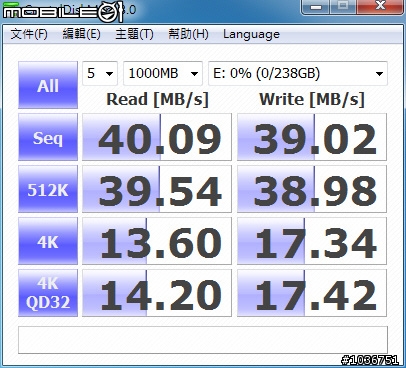This screenshot has height=368, width=406.
Task: Open the 幫助(H) menu
Action: (x=188, y=34)
